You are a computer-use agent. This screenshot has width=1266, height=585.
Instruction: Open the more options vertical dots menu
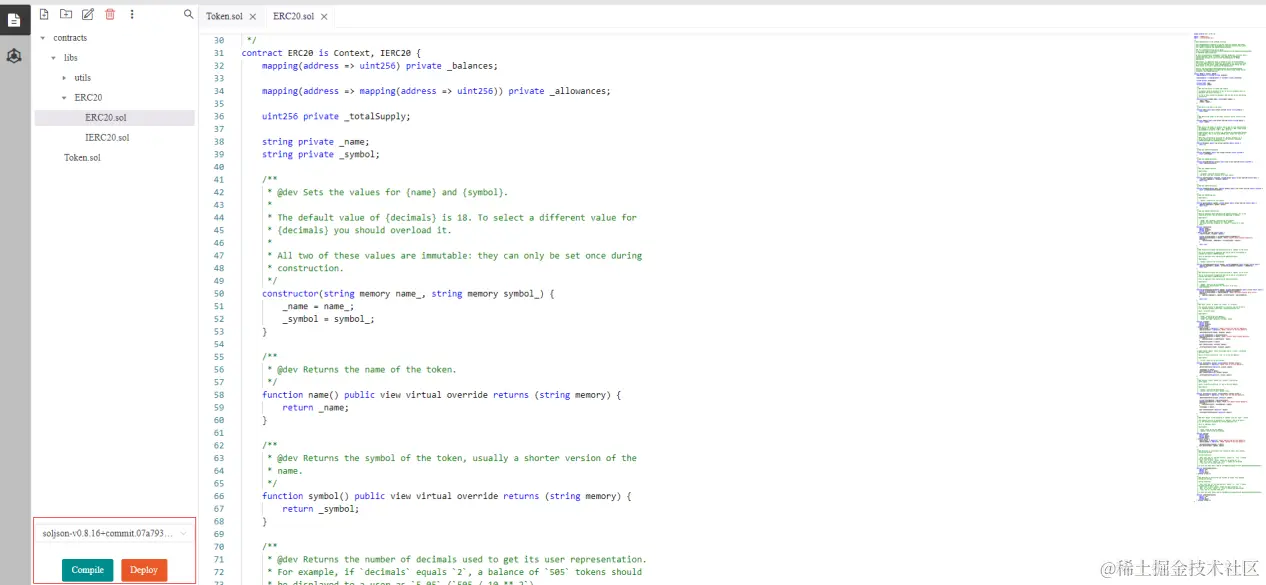tap(132, 14)
